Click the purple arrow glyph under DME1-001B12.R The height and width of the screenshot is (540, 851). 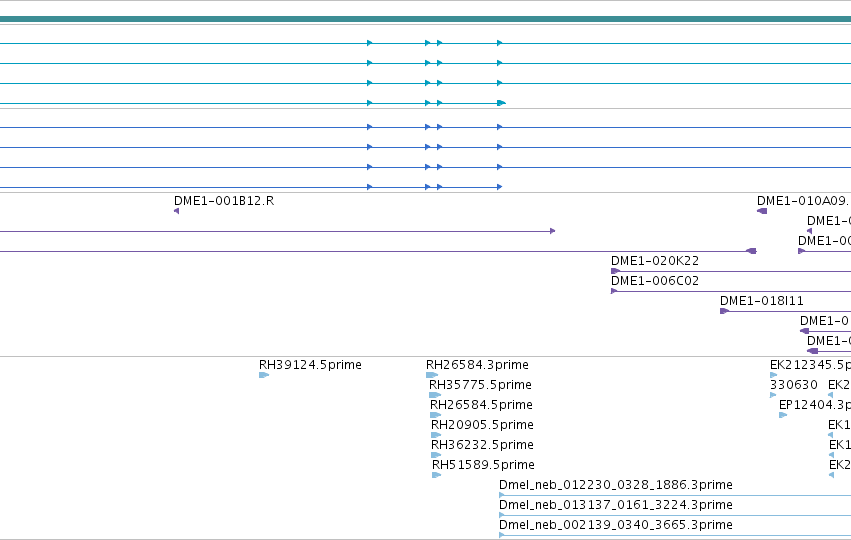(176, 211)
